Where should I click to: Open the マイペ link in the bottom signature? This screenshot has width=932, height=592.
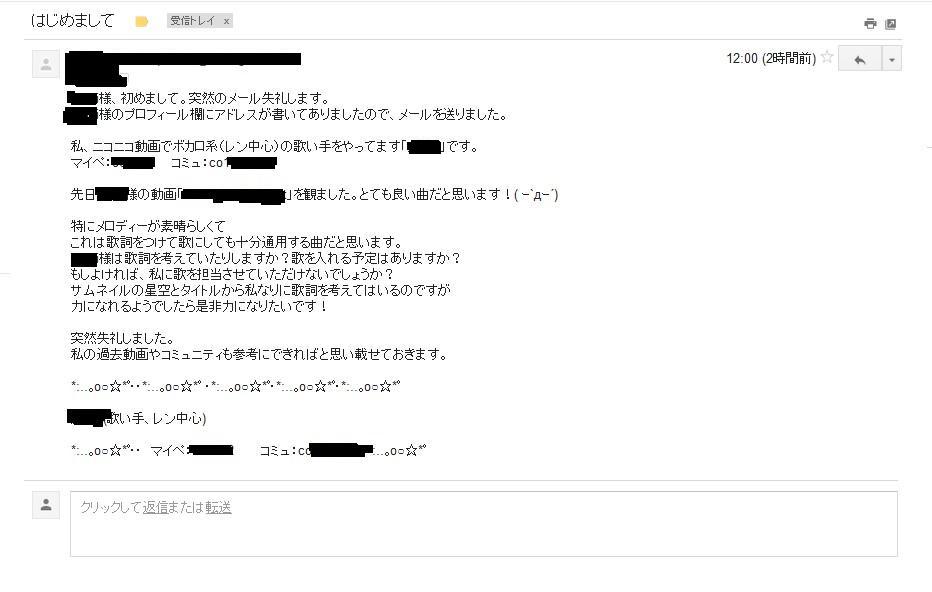click(x=192, y=451)
